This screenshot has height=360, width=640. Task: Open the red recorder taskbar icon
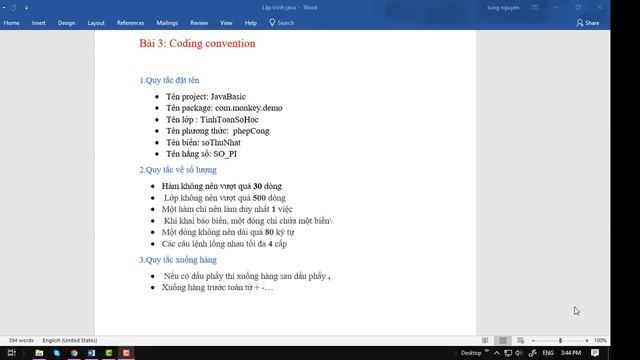click(126, 353)
